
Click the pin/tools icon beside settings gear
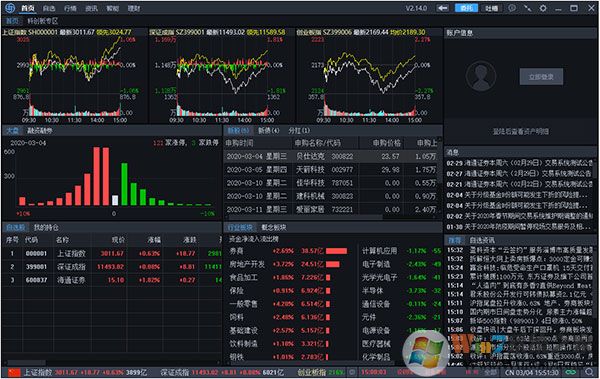pyautogui.click(x=528, y=8)
